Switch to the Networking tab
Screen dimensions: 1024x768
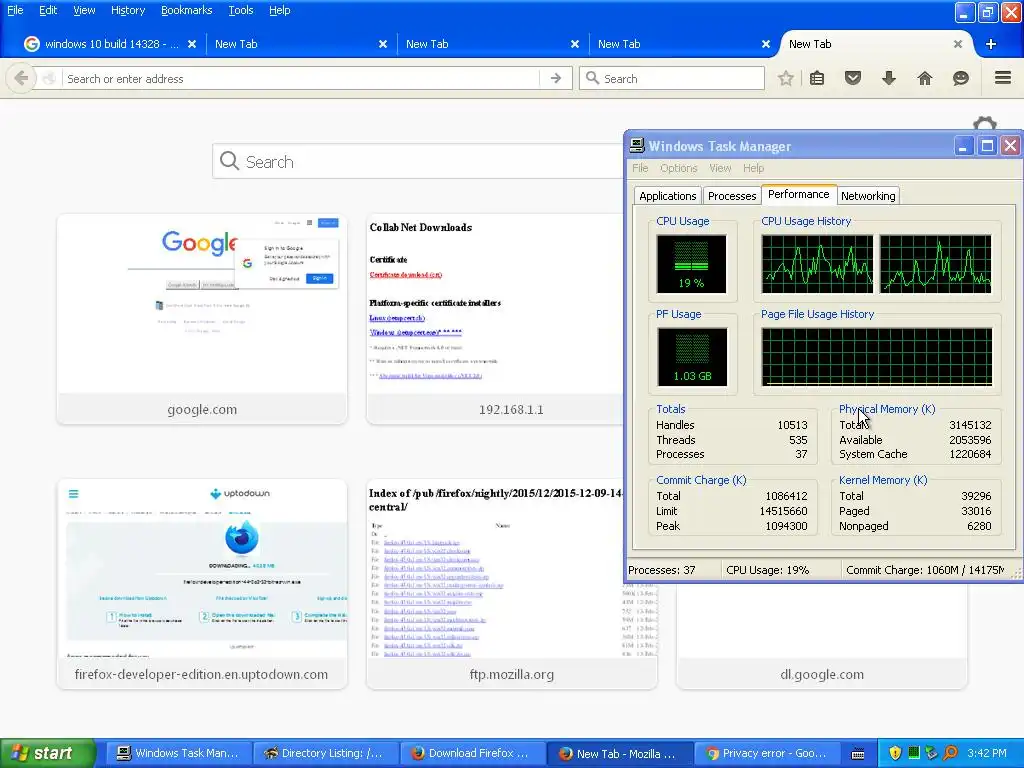(x=868, y=196)
